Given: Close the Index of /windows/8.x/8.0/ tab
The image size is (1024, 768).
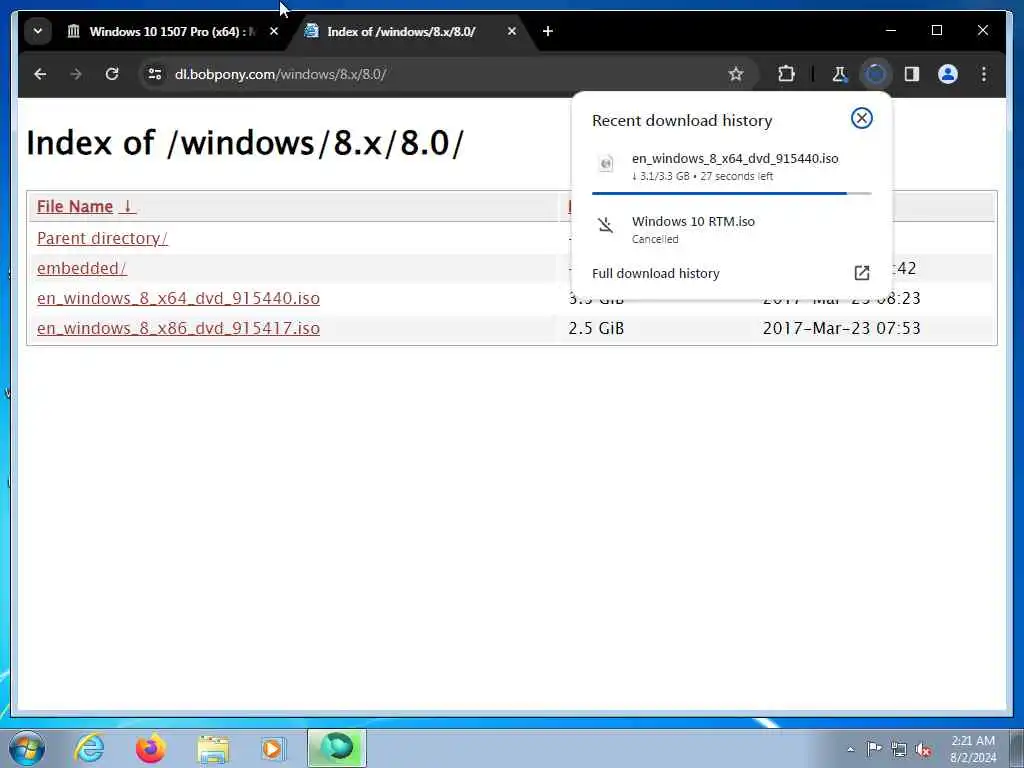Looking at the screenshot, I should (512, 31).
